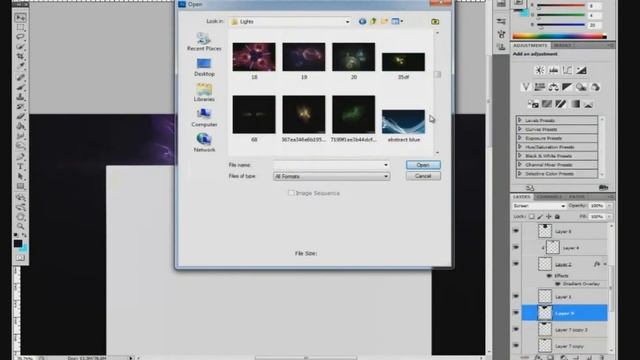Add a Gradient Map adjustment
Screen dimensions: 640x360
[575, 104]
